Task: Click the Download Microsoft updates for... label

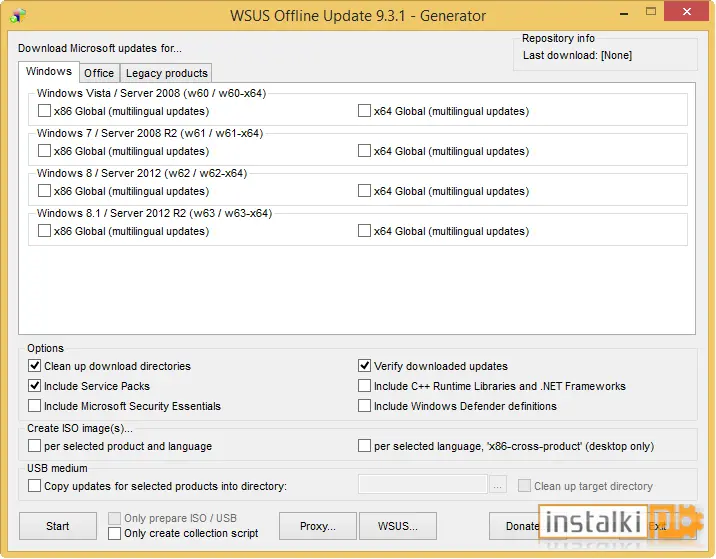Action: (x=100, y=48)
